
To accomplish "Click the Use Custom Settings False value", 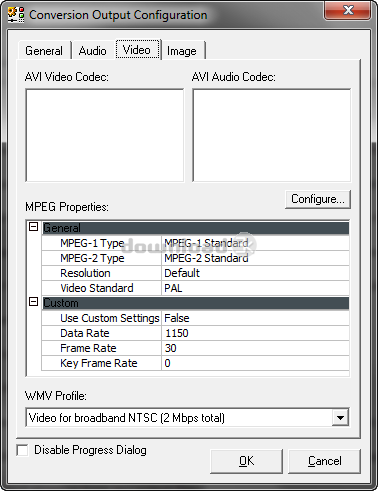I will pyautogui.click(x=255, y=318).
